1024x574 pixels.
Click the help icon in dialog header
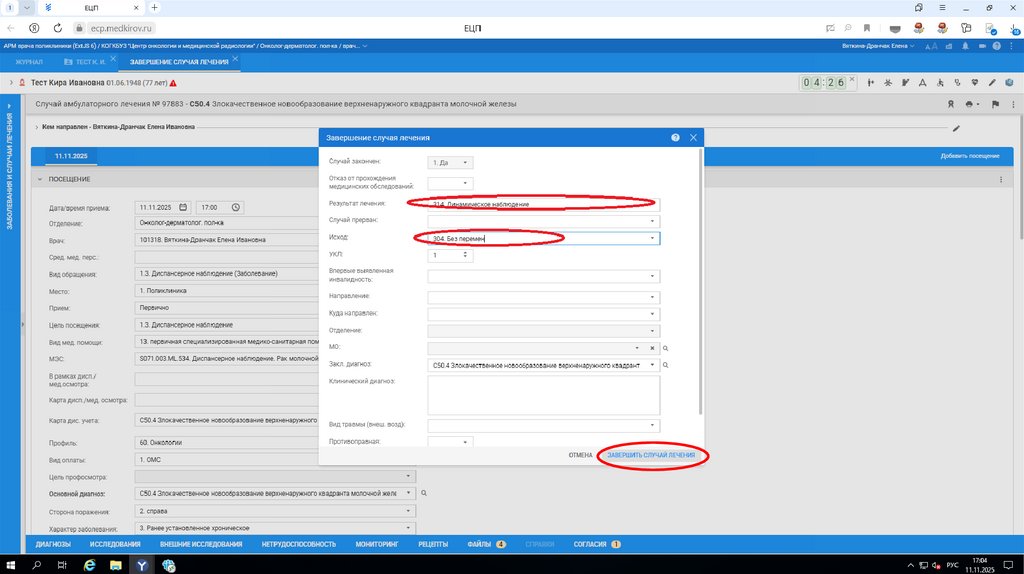click(676, 138)
